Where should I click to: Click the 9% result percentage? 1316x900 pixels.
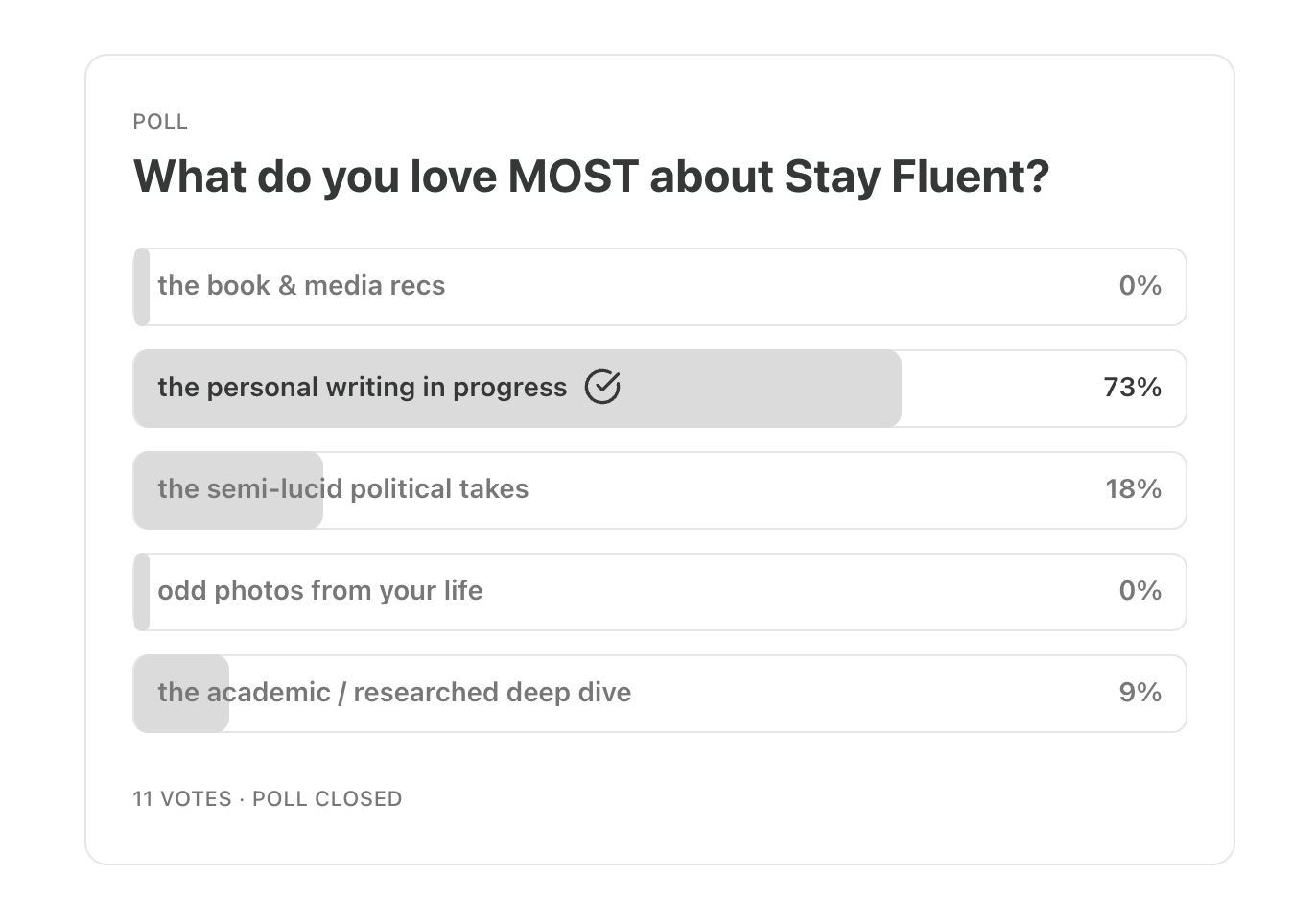[1140, 693]
